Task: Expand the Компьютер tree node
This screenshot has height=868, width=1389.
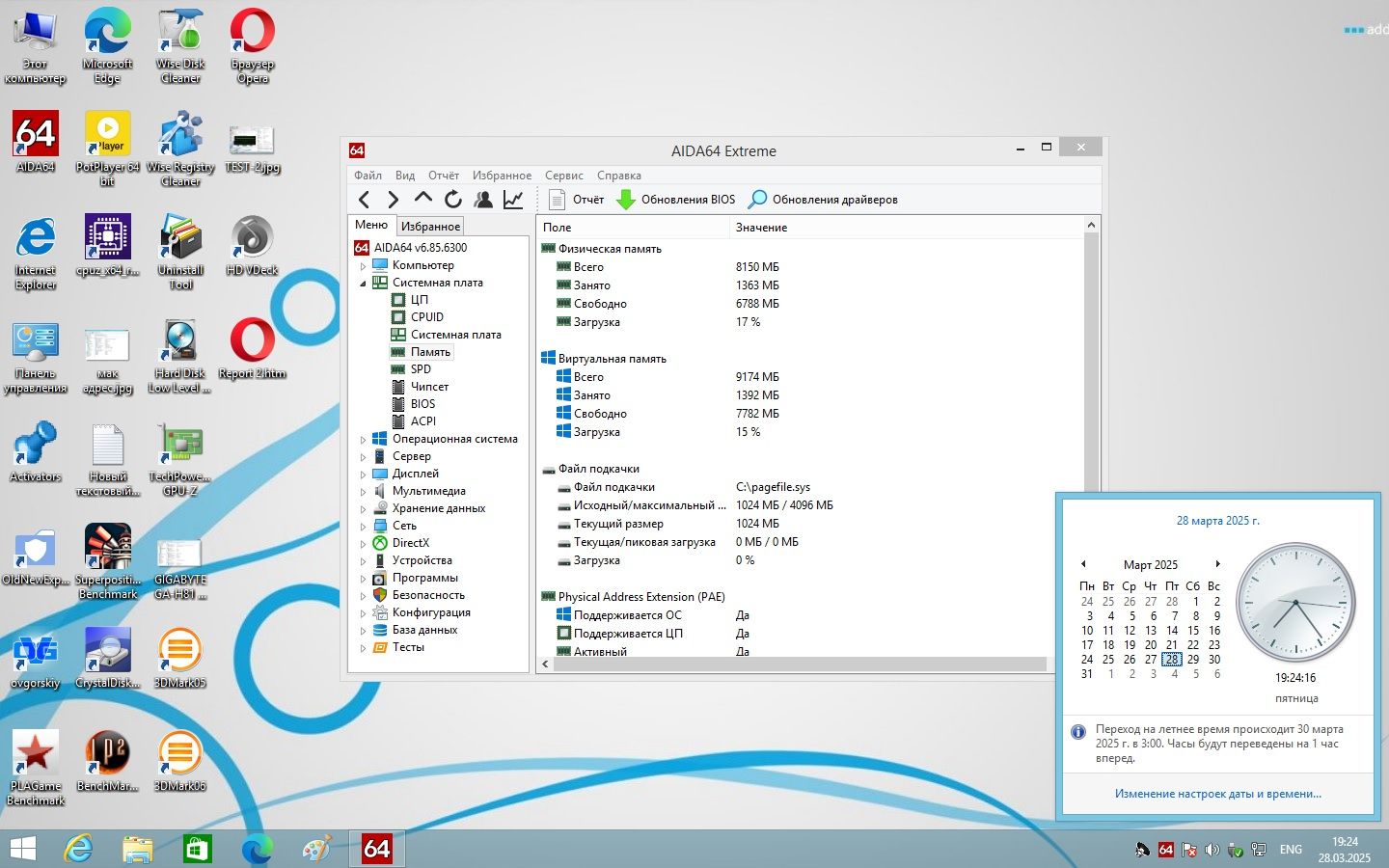Action: pos(364,266)
